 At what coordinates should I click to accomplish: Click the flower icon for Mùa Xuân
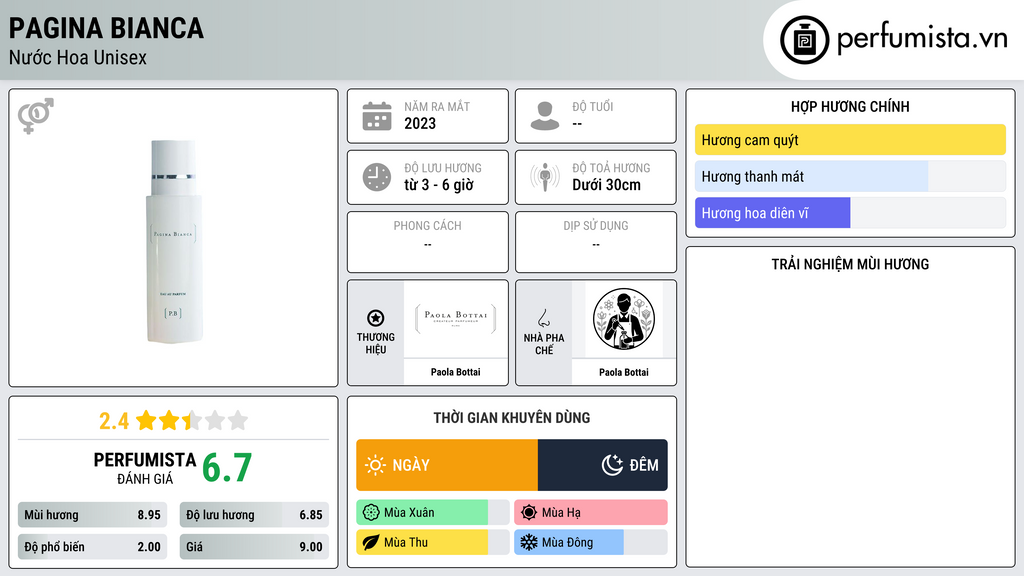coord(371,513)
